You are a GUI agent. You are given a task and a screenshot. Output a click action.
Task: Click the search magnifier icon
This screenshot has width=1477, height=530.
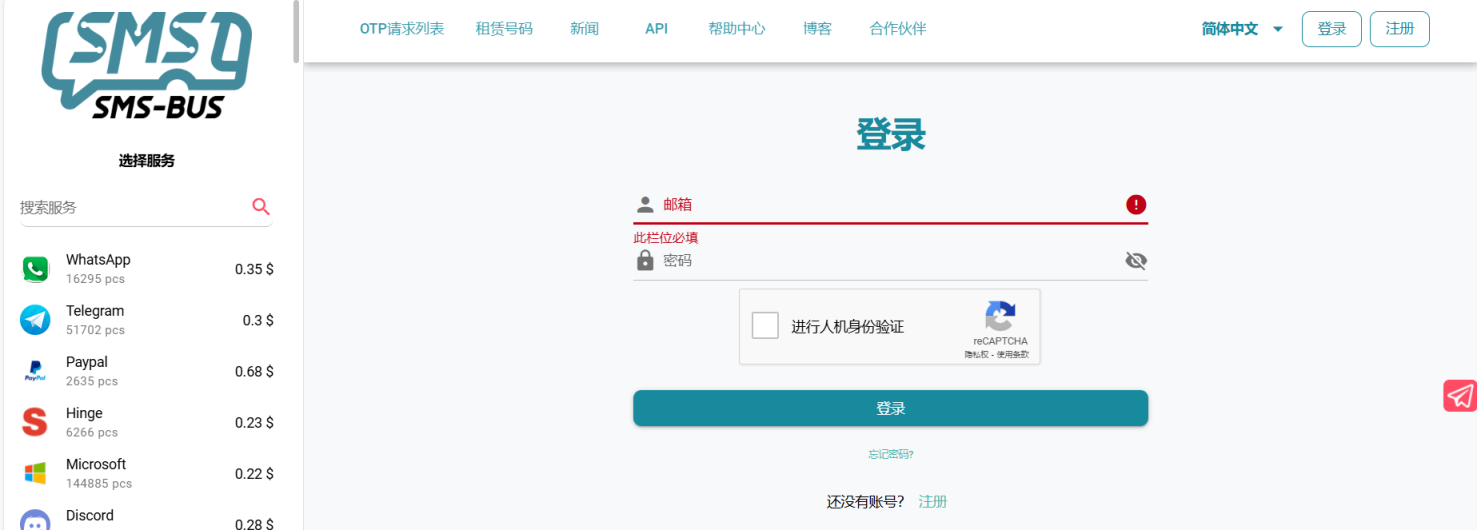(261, 207)
